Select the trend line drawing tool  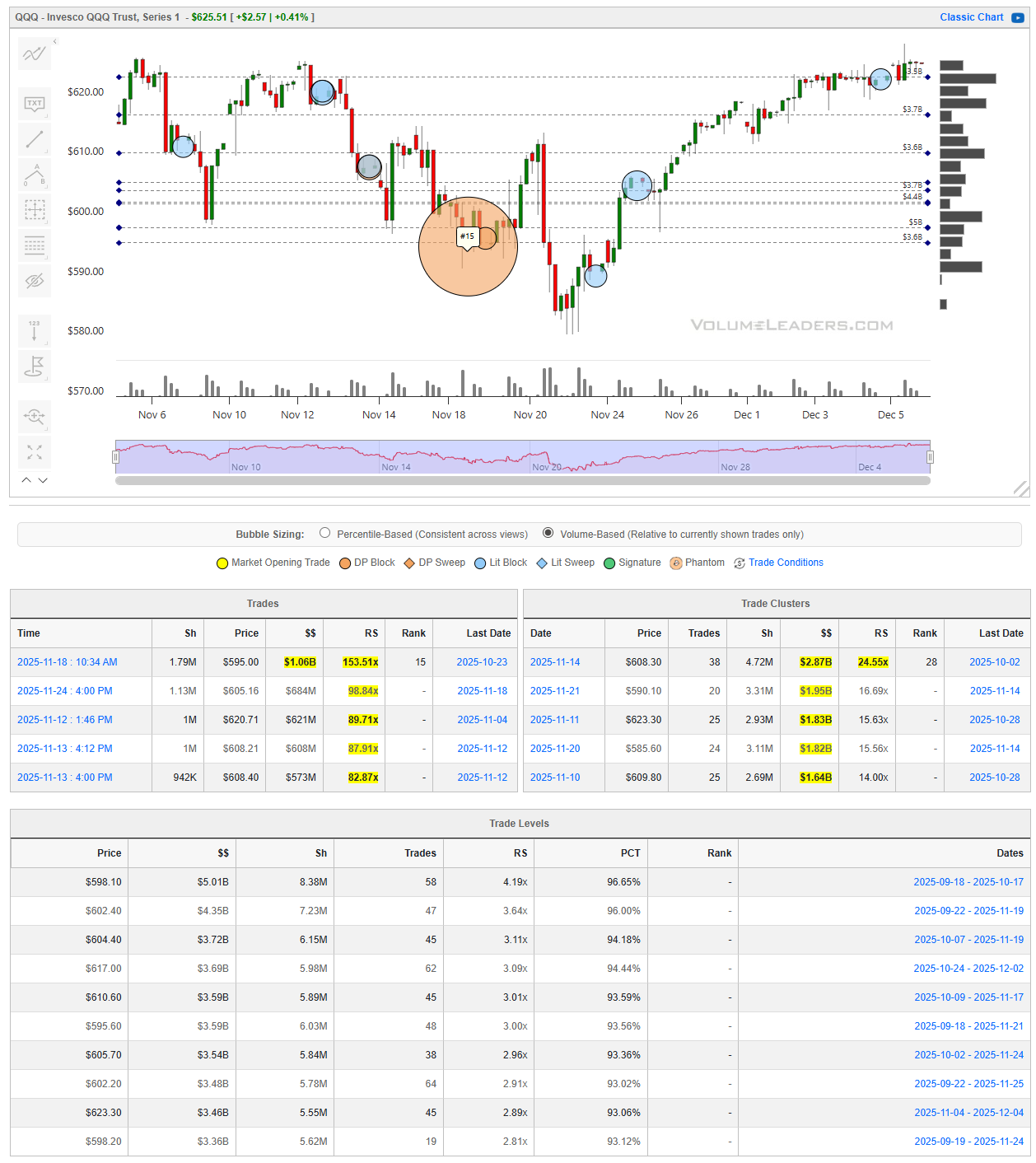(x=35, y=139)
